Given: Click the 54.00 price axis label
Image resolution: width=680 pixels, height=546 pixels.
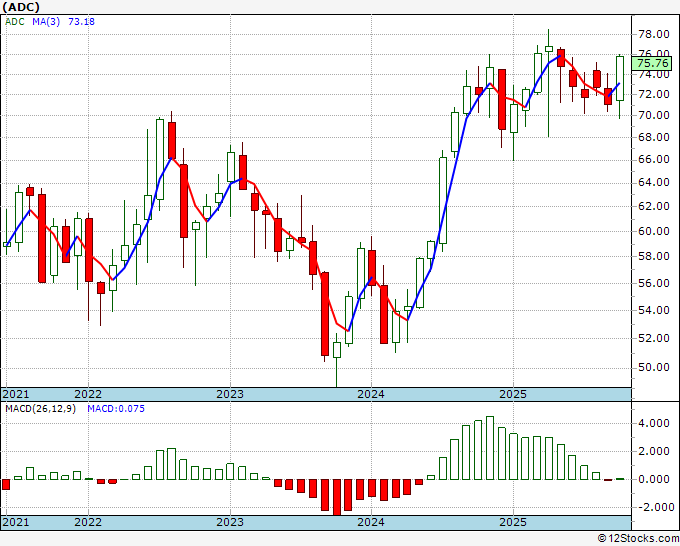Looking at the screenshot, I should click(653, 310).
